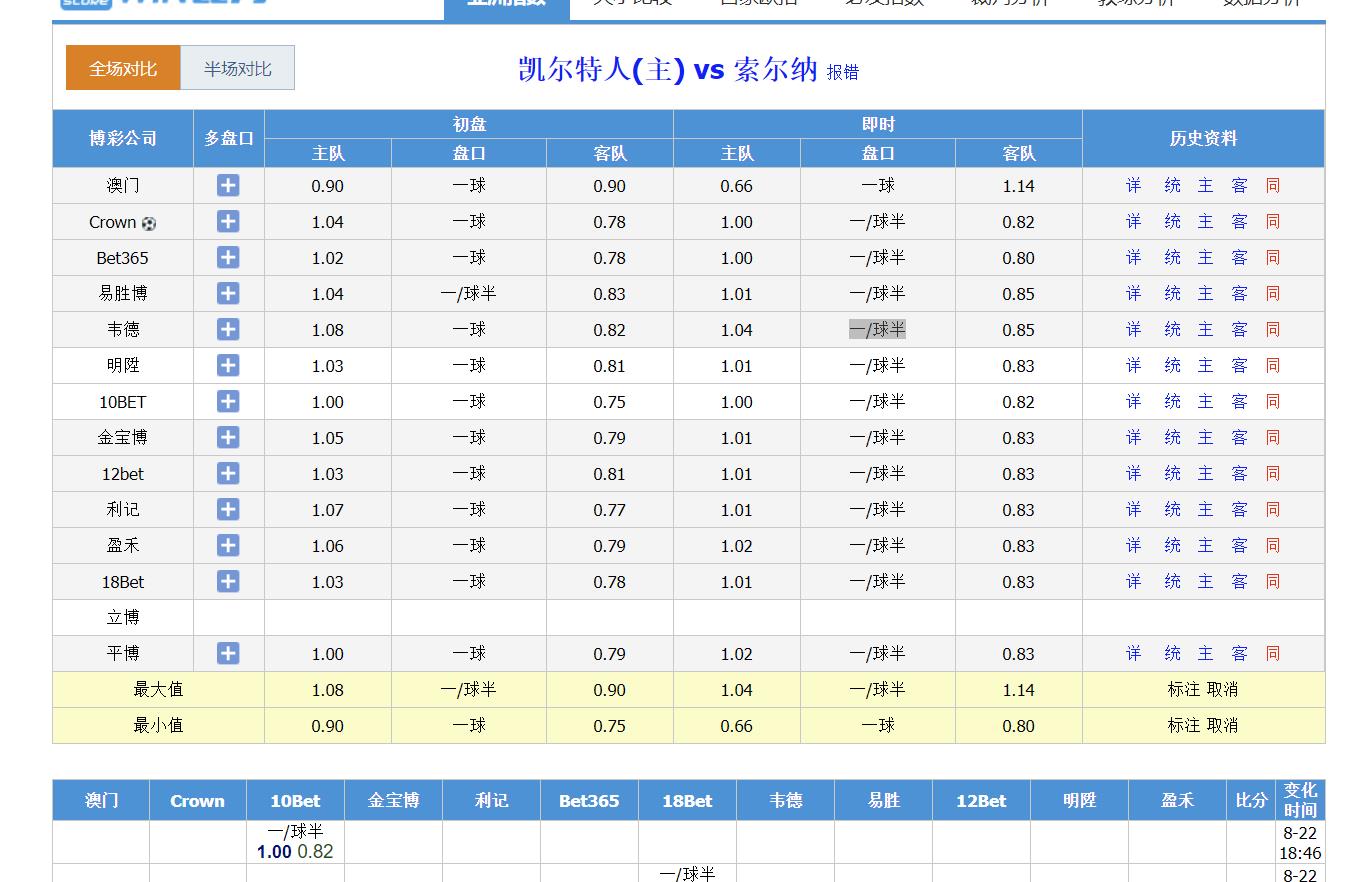Open 详 link in 韦德 row
1362x882 pixels.
click(x=1133, y=329)
